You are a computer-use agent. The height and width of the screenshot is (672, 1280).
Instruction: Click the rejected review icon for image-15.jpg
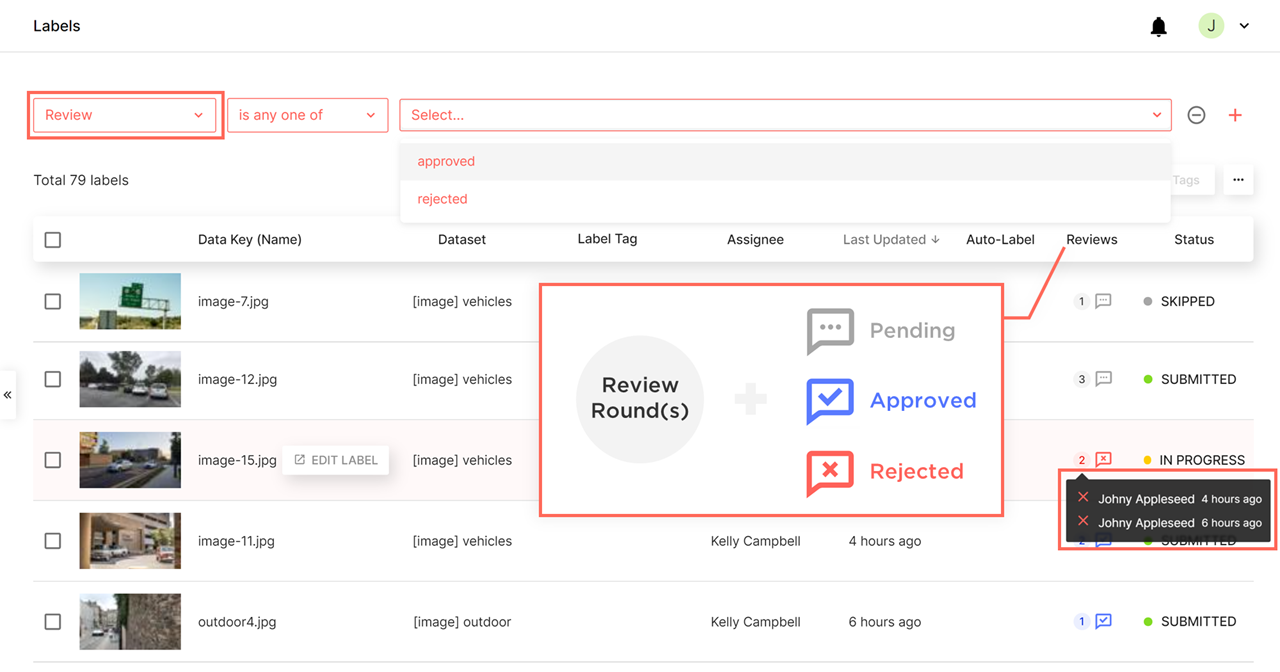pos(1103,460)
